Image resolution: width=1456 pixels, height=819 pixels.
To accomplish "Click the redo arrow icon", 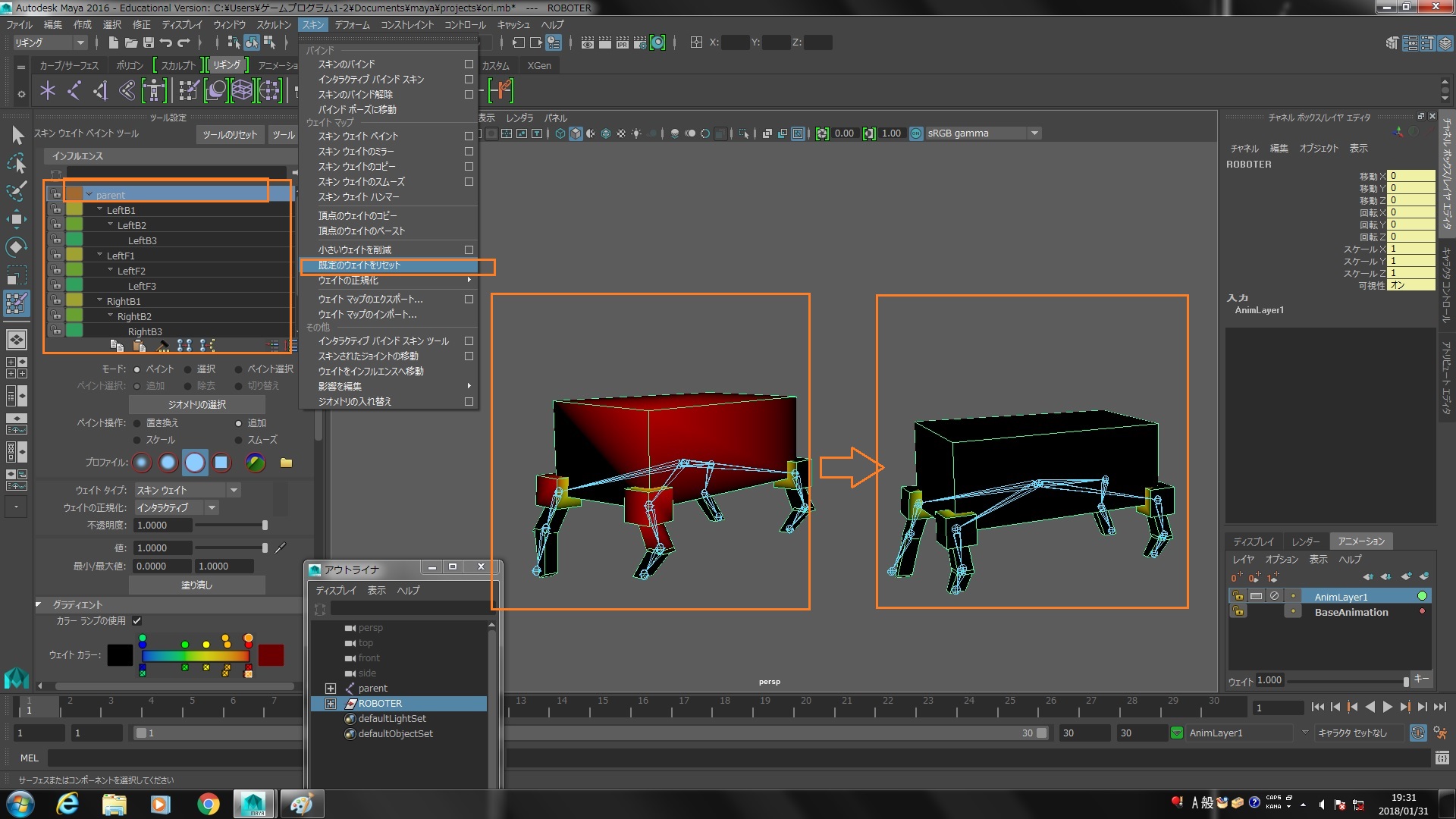I will 184,42.
